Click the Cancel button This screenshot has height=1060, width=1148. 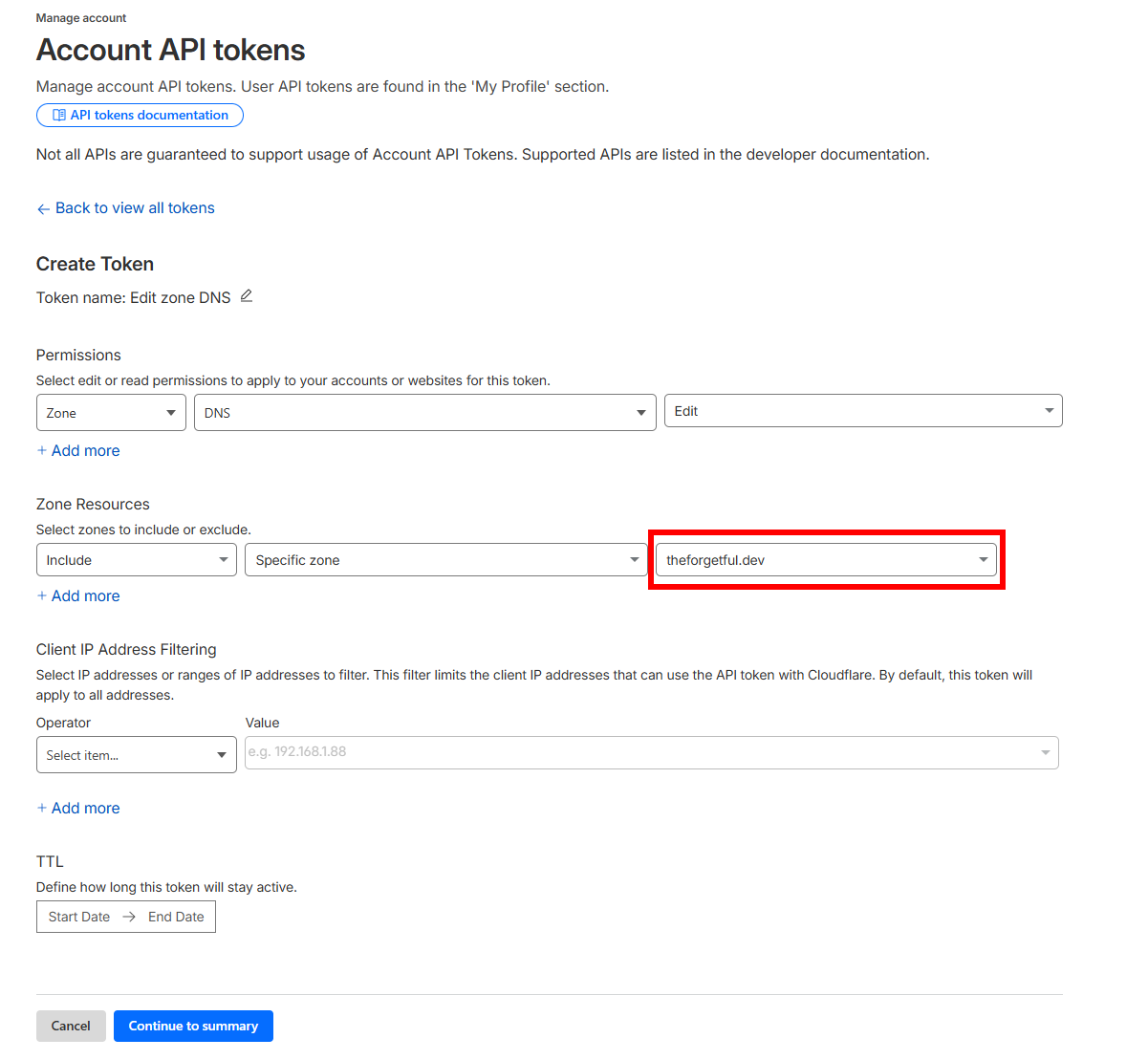(71, 1026)
